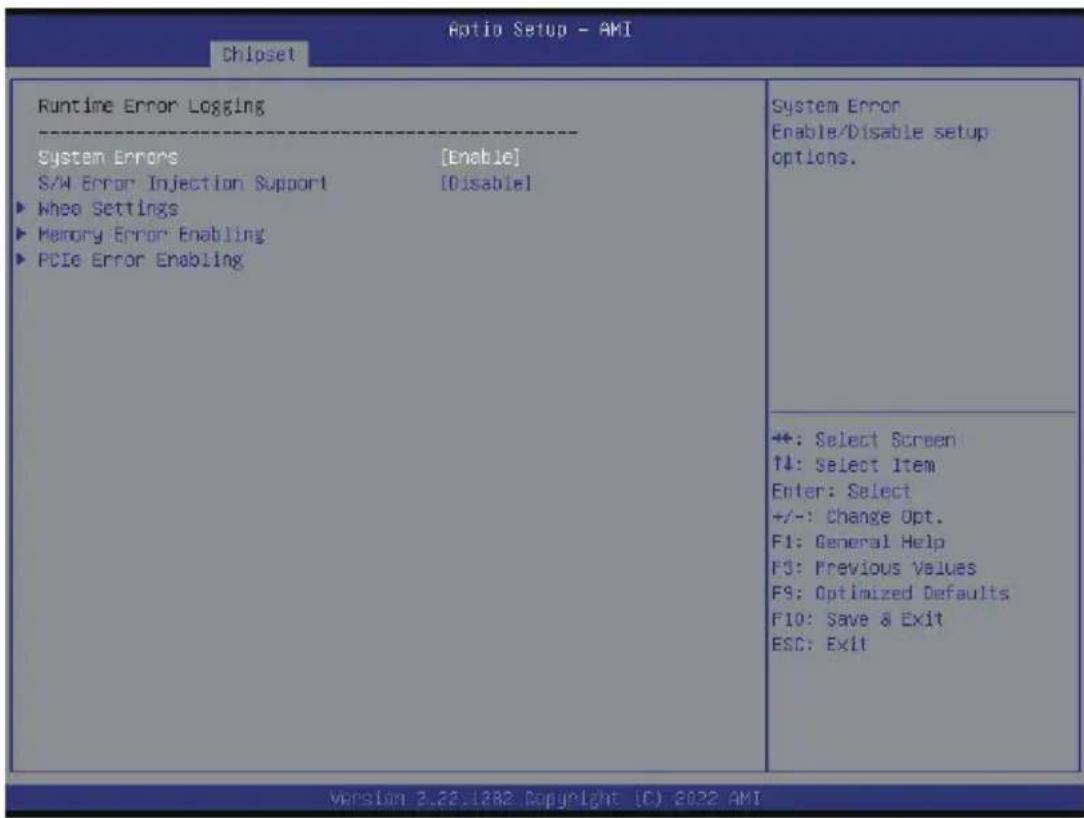Expand arrow beside PCIe Error Enabling

(21, 259)
